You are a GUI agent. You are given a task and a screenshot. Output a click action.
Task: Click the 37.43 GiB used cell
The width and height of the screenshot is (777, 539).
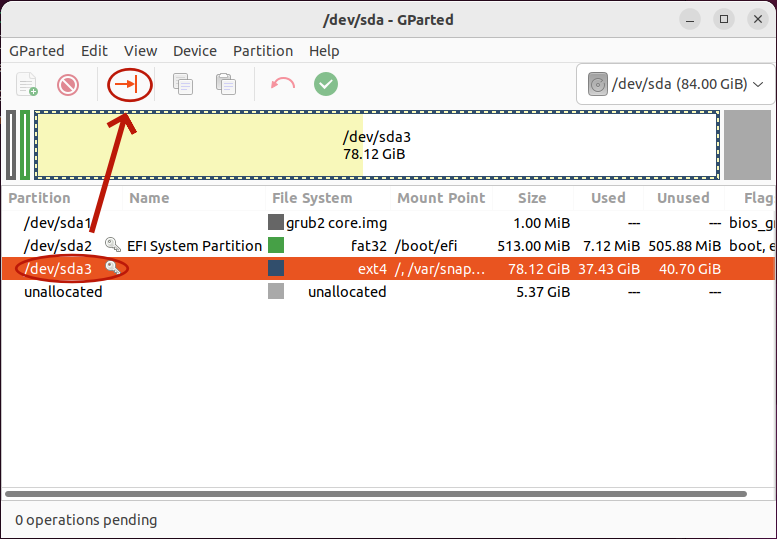(609, 269)
